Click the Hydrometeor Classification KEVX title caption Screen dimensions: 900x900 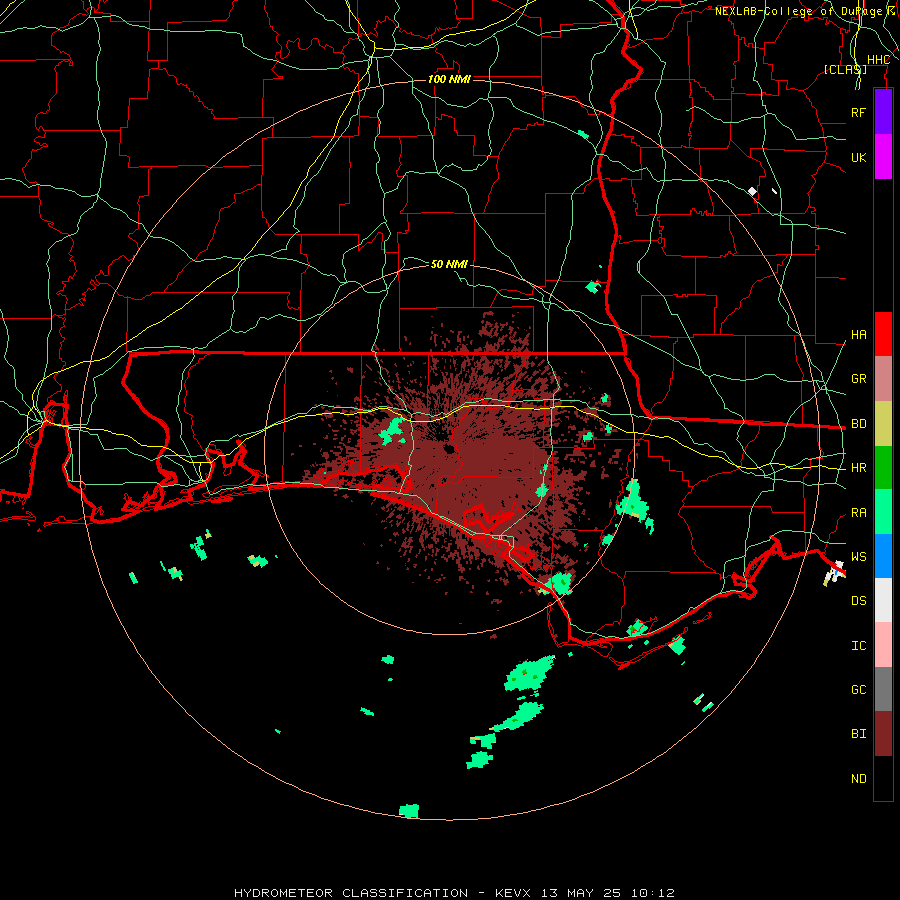[454, 893]
